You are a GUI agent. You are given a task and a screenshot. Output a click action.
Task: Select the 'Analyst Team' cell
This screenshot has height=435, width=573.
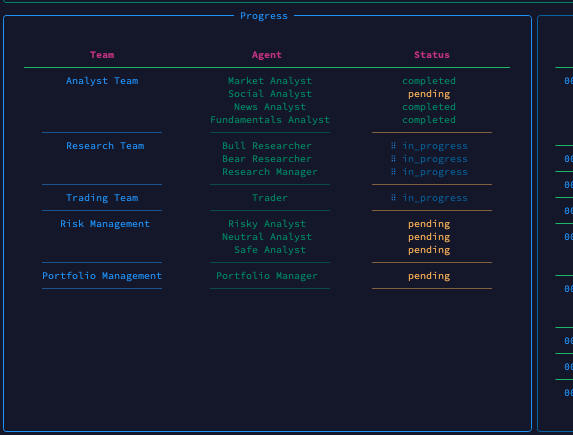click(x=102, y=81)
